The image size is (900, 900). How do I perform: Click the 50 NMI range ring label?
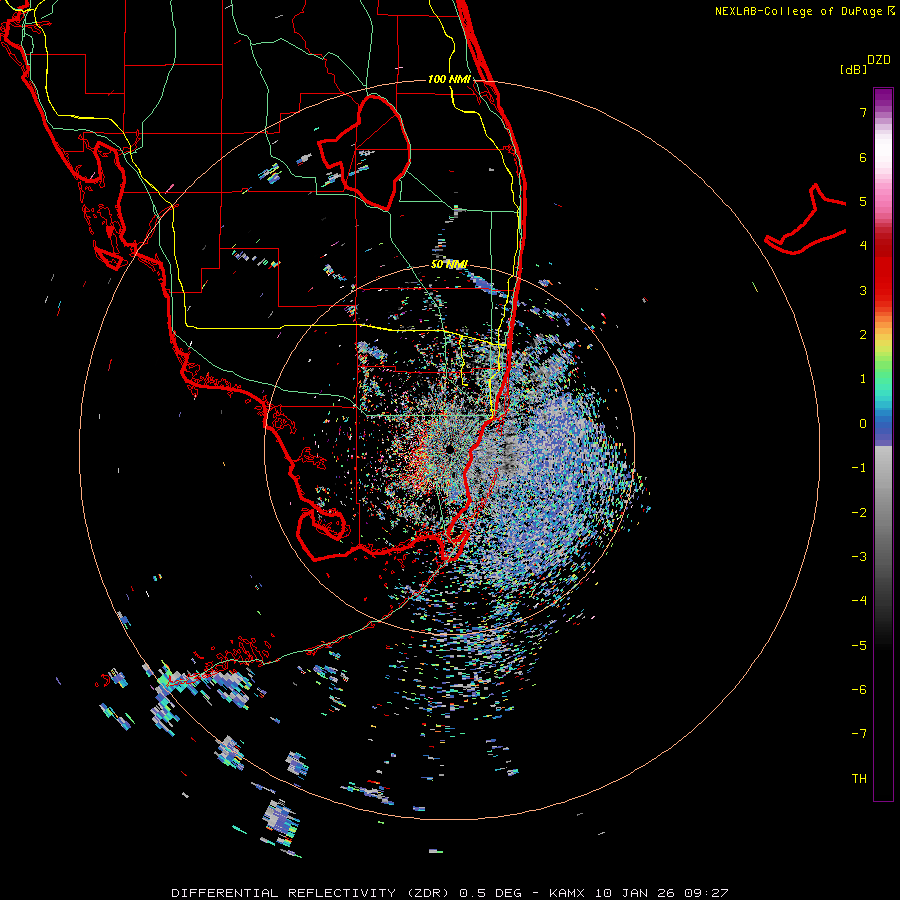coord(449,265)
